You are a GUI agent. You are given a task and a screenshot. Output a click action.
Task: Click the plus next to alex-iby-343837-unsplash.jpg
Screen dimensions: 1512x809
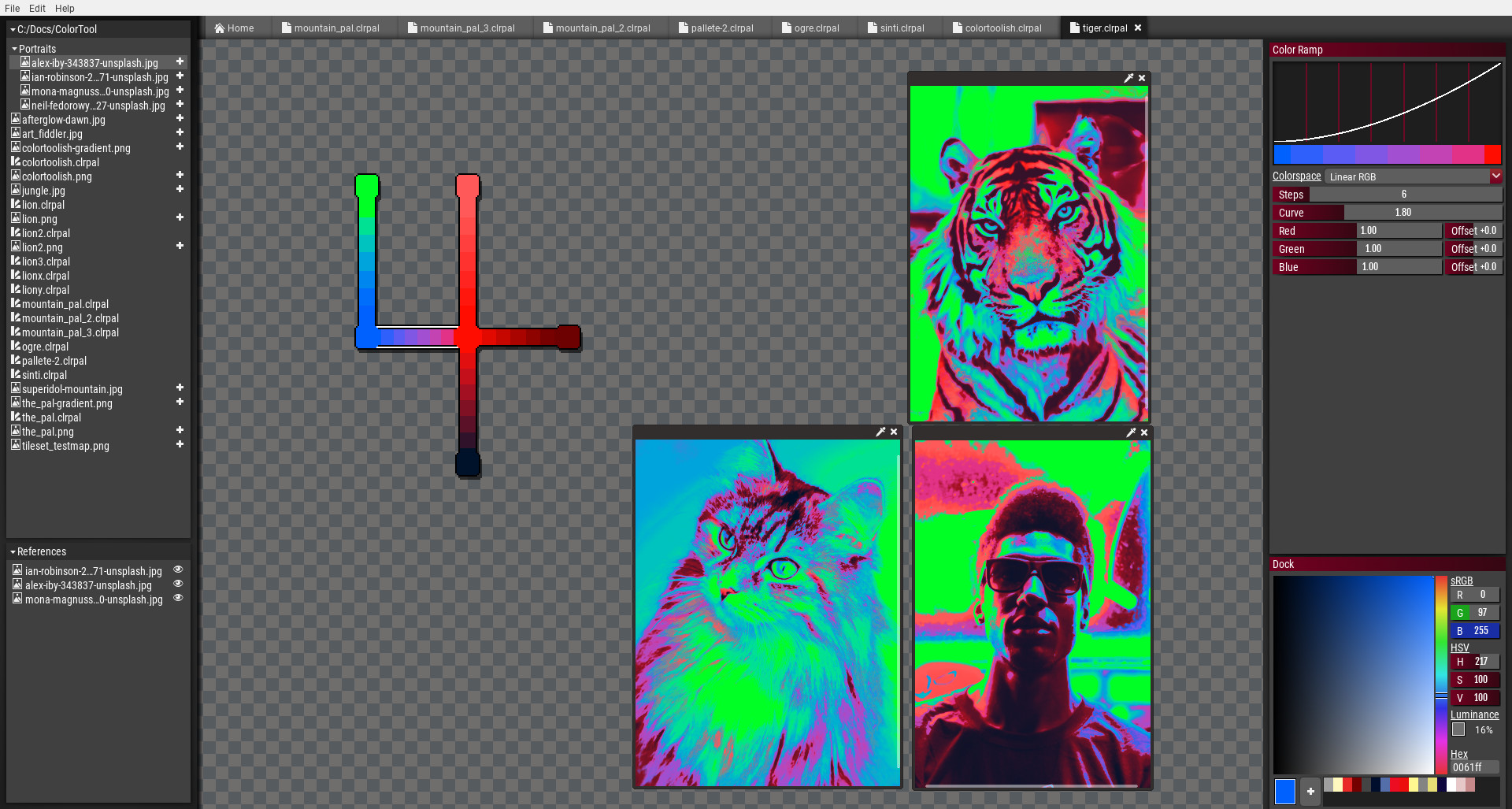coord(180,61)
